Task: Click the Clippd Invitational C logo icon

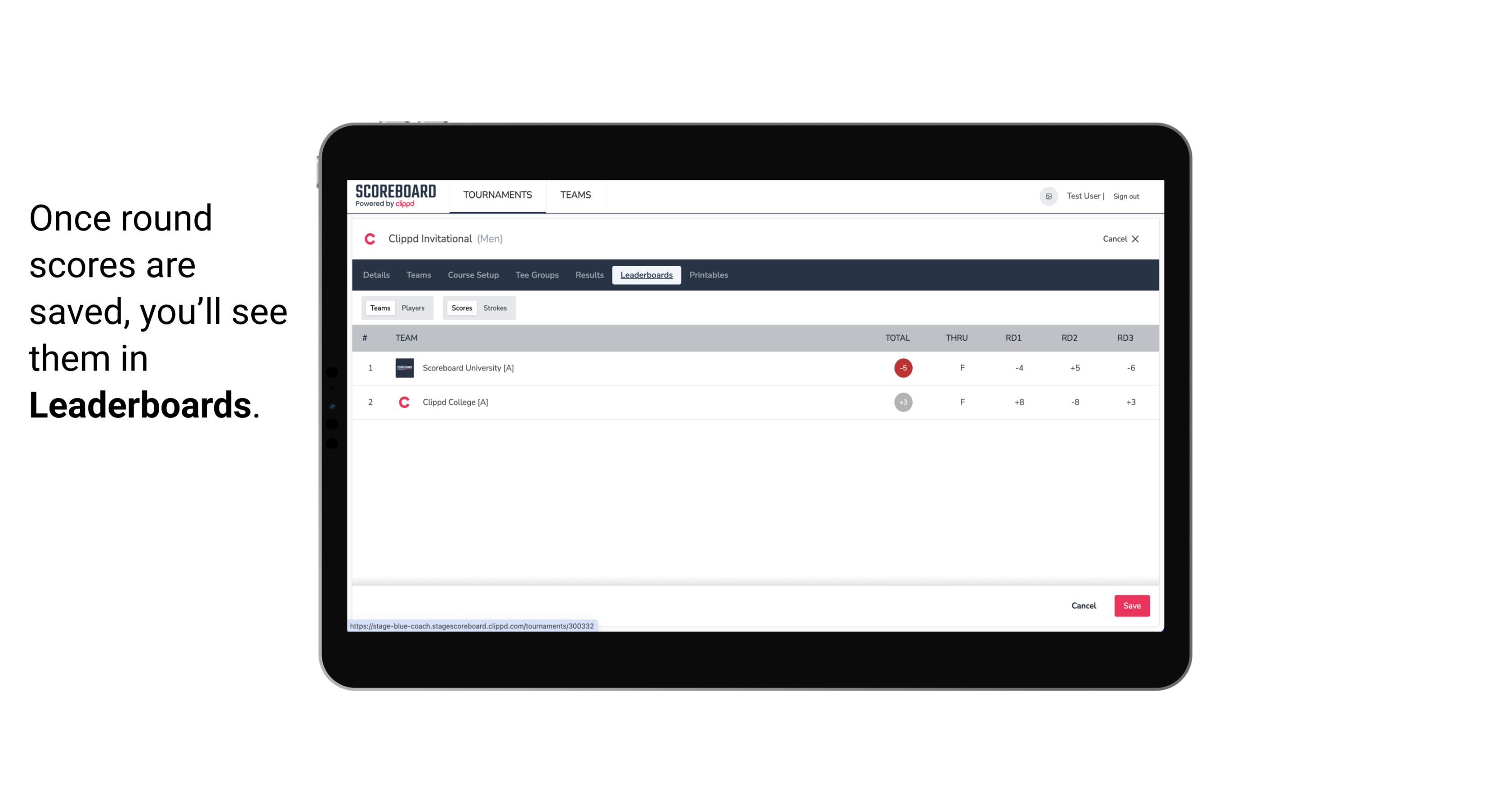Action: [371, 239]
